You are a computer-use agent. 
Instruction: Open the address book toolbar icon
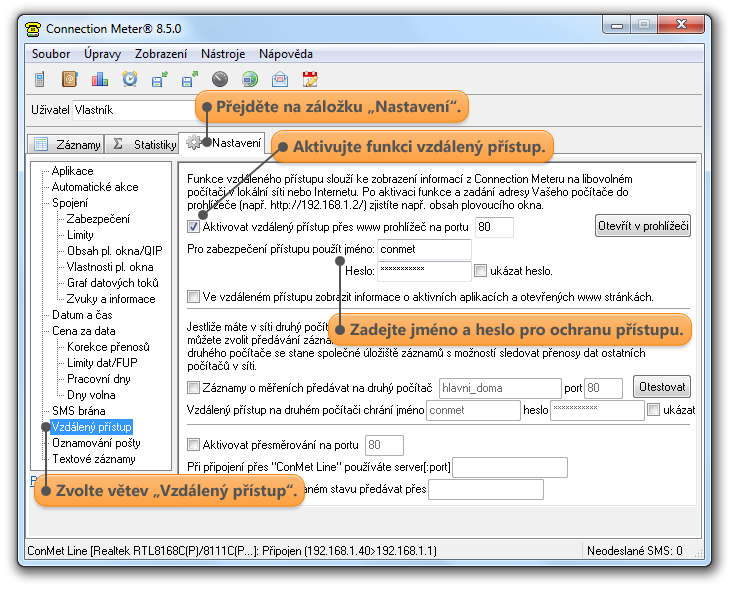coord(69,79)
